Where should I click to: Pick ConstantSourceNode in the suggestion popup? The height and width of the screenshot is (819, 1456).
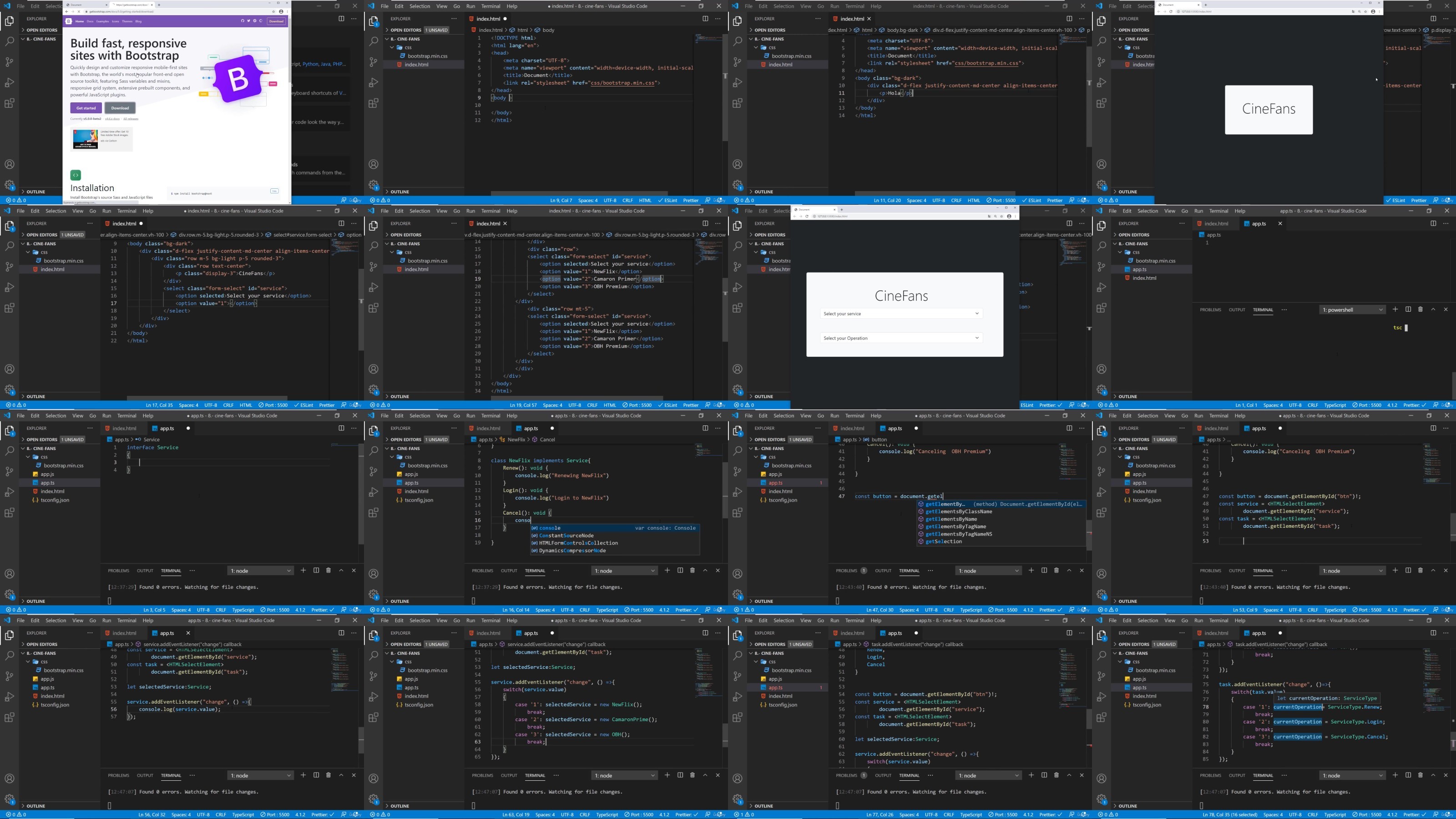pyautogui.click(x=566, y=535)
